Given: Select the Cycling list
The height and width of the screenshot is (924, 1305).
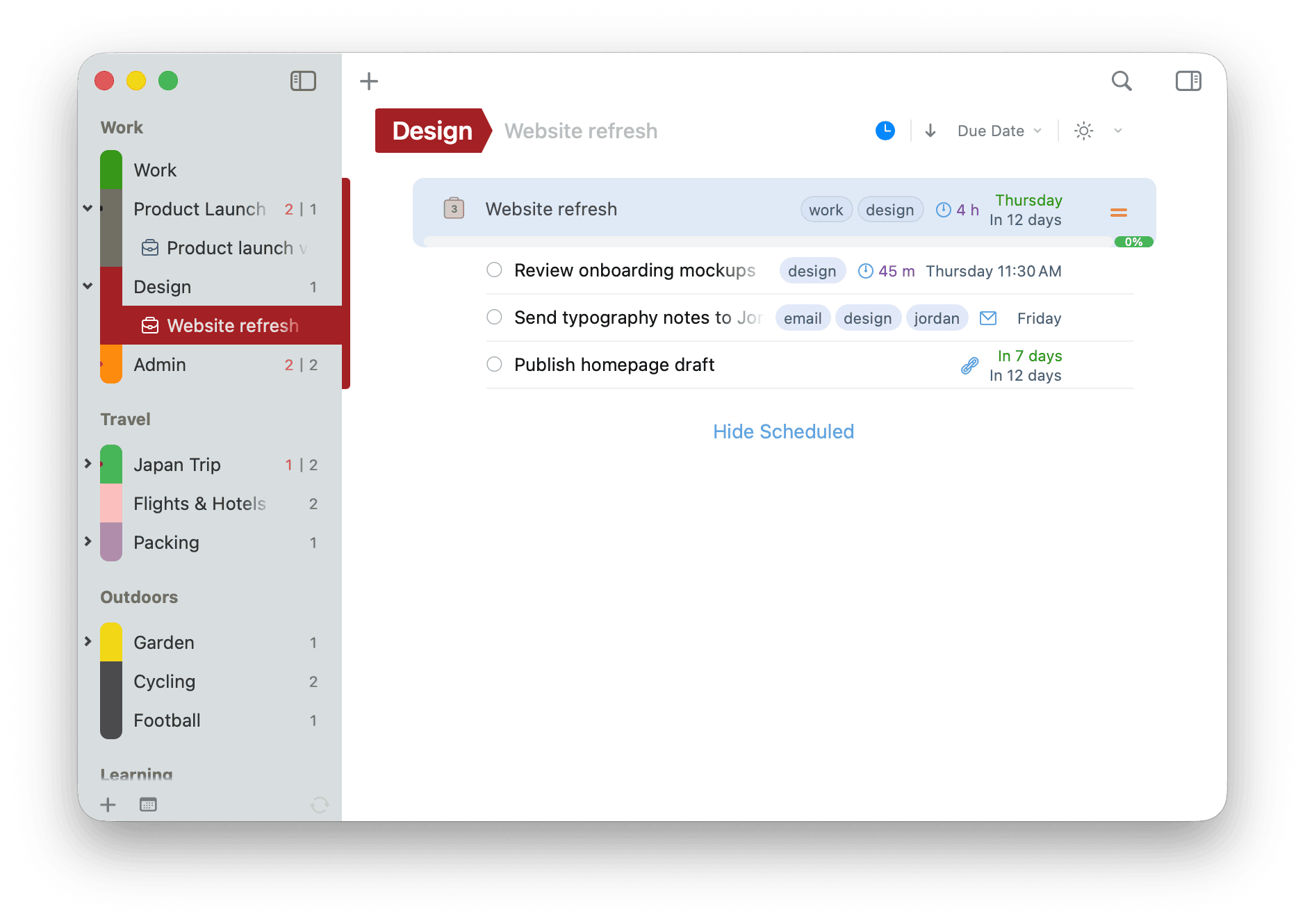Looking at the screenshot, I should 221,682.
